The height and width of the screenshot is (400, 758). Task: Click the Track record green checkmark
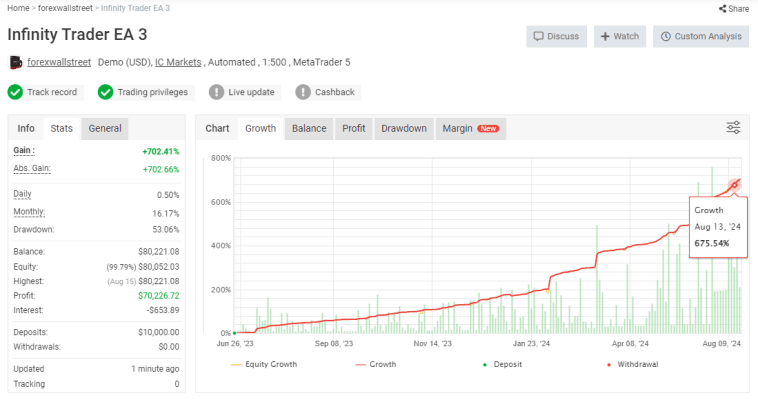15,92
